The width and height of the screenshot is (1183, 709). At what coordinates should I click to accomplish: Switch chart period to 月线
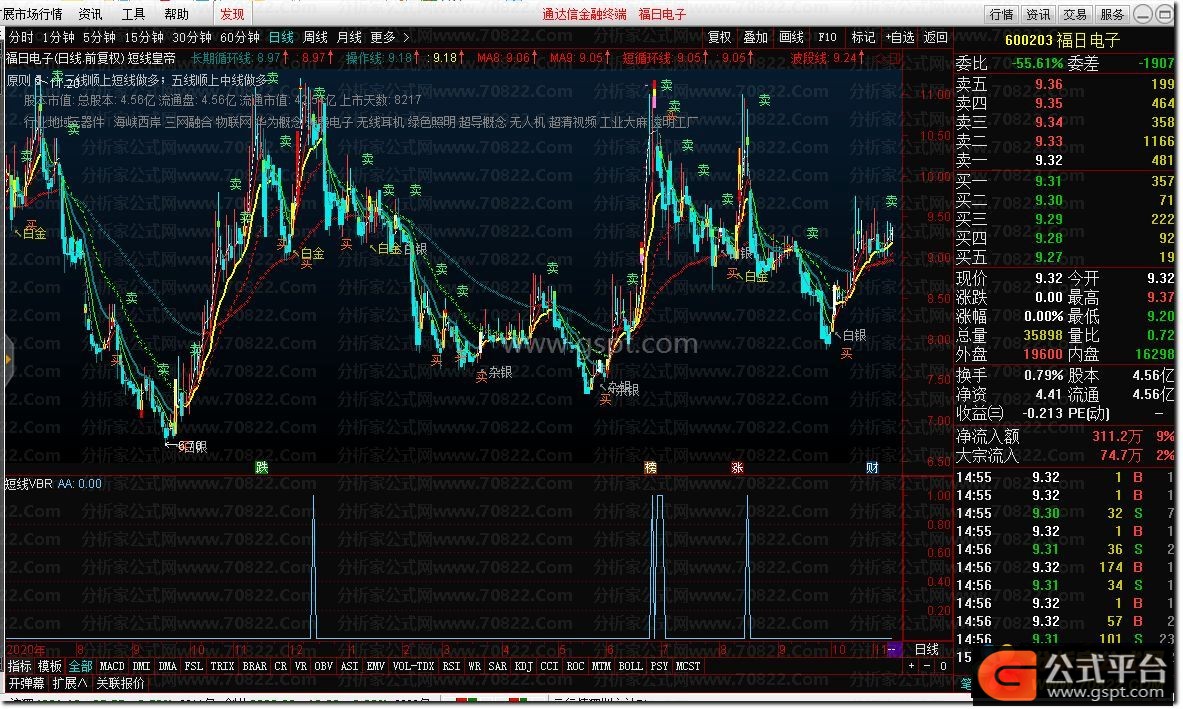tap(349, 37)
